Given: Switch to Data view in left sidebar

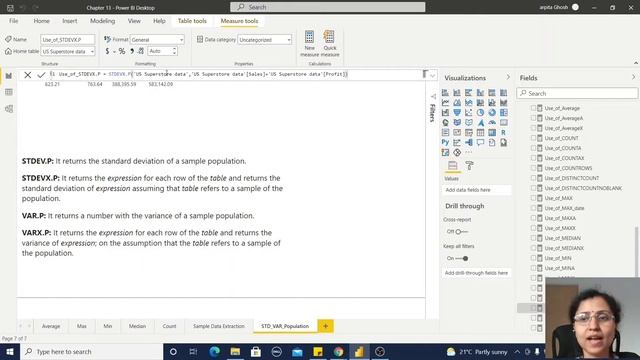Looking at the screenshot, I should point(9,92).
